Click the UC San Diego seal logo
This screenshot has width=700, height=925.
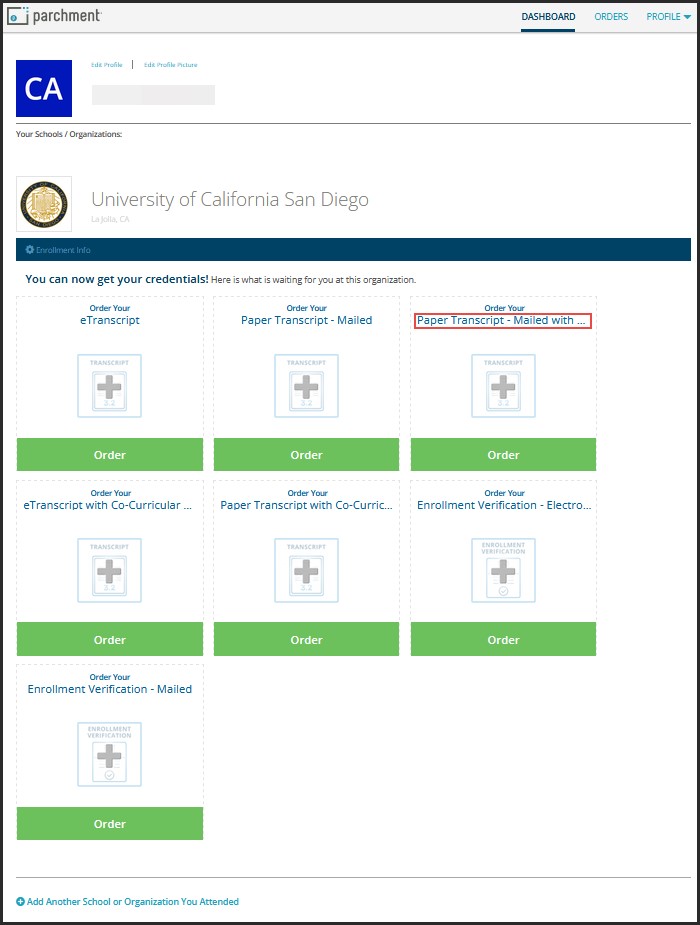44,204
